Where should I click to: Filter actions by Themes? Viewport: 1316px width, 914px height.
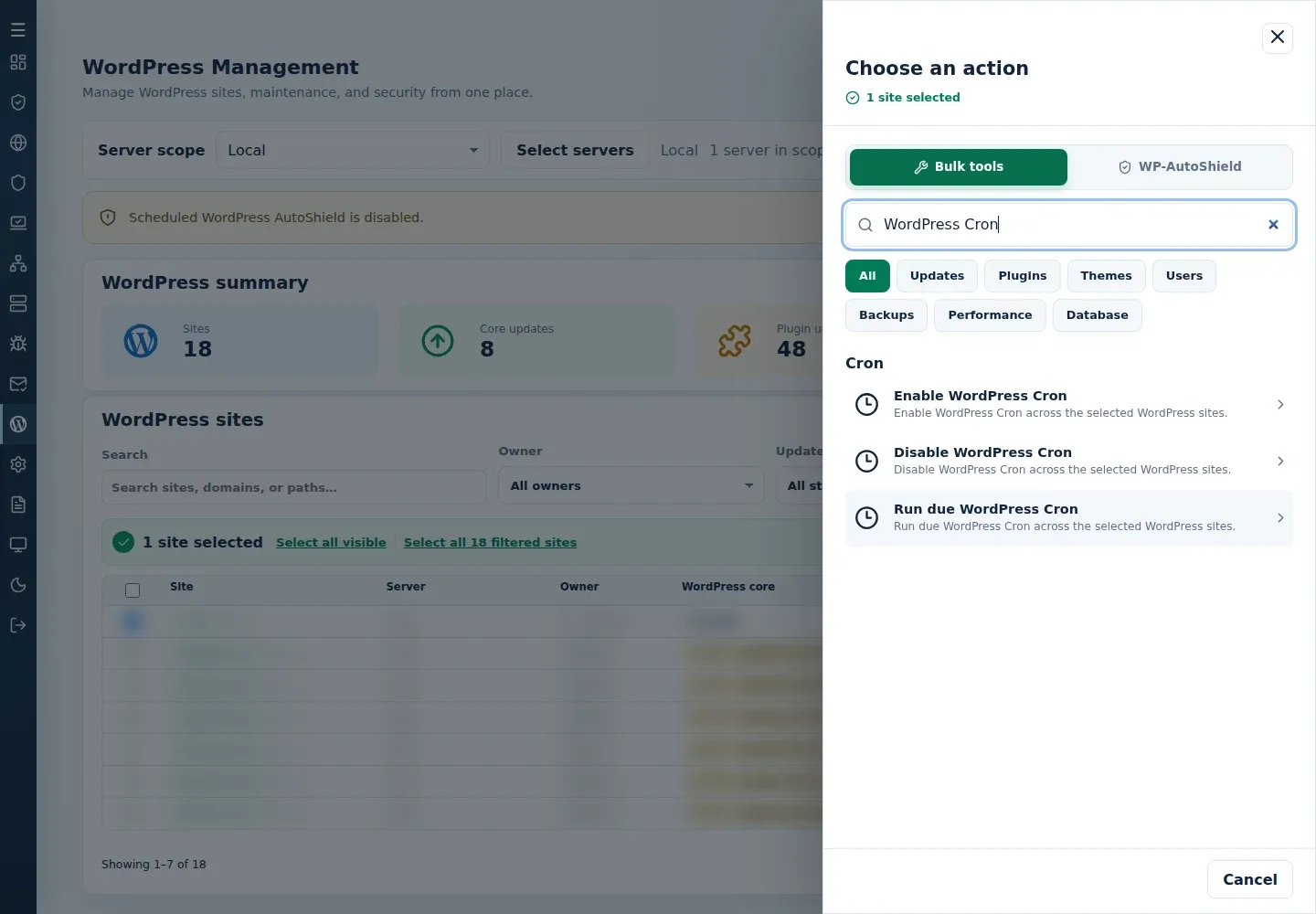click(1106, 276)
